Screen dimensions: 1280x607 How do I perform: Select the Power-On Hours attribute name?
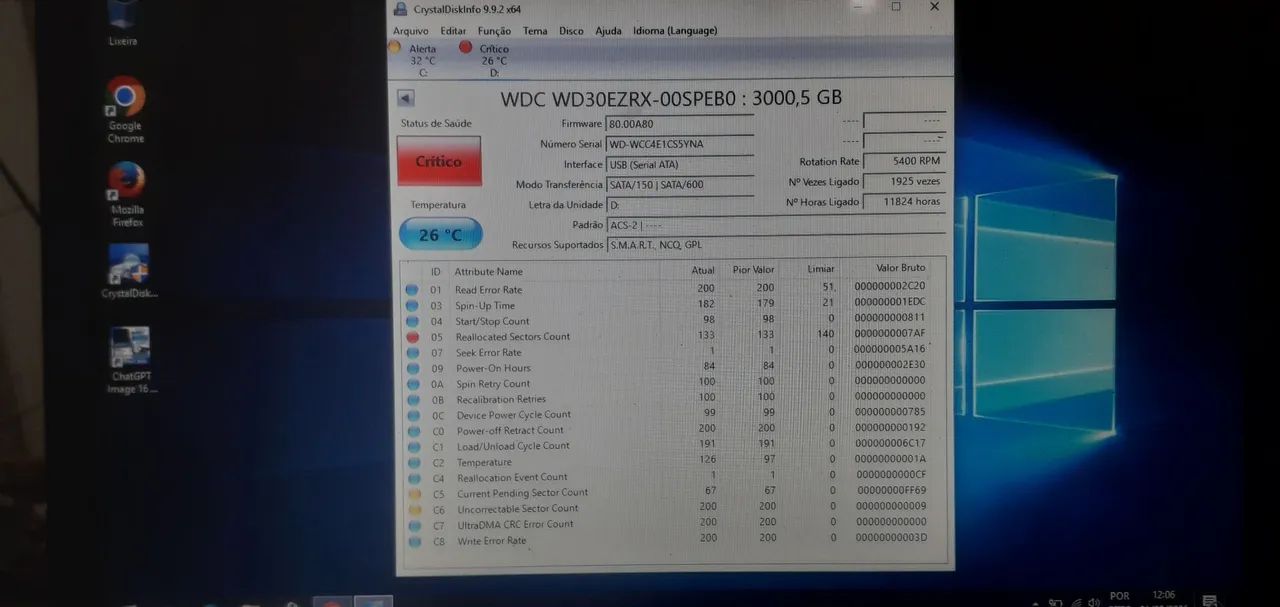click(x=493, y=368)
